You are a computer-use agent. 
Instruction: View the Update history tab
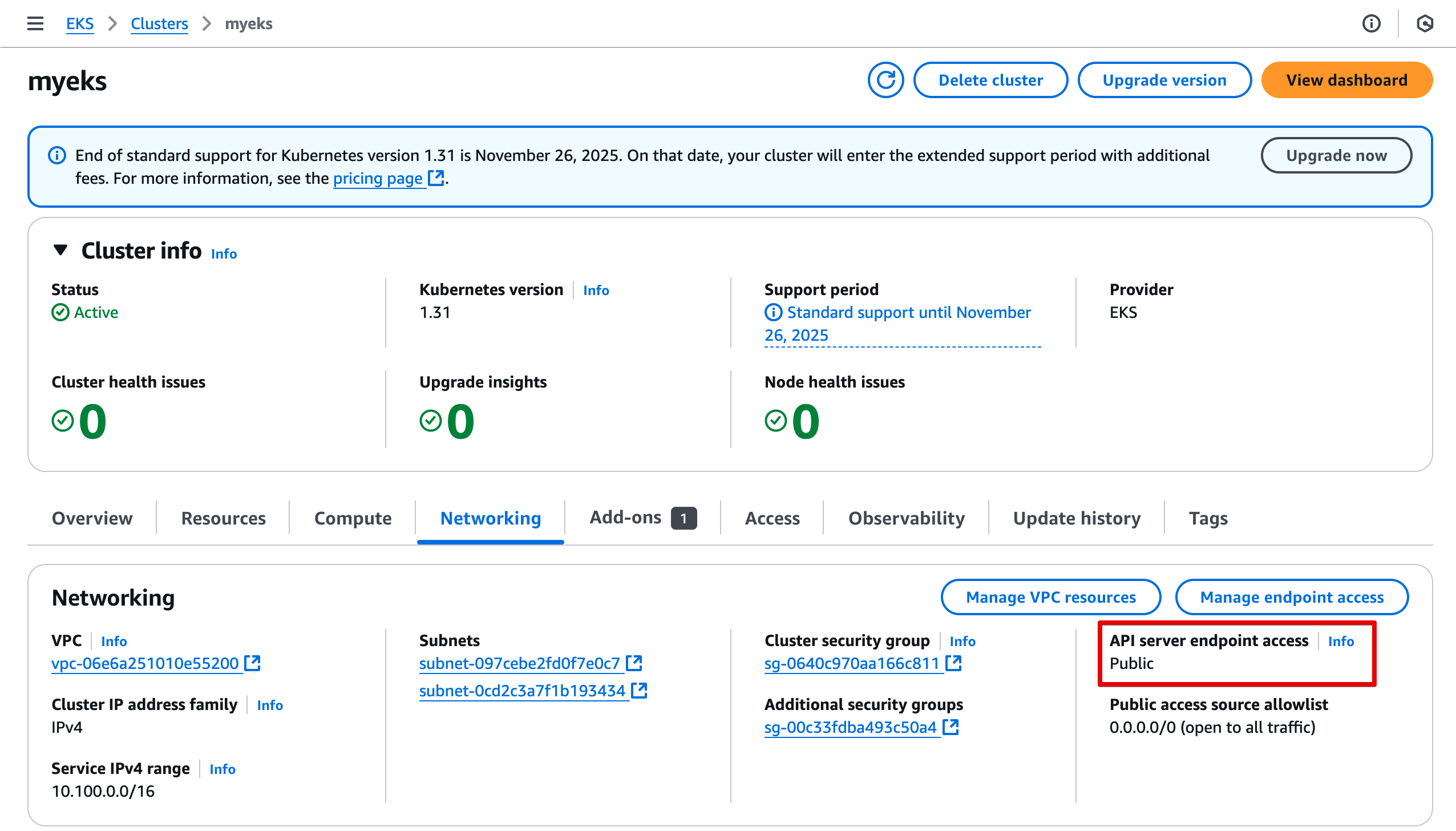tap(1077, 518)
